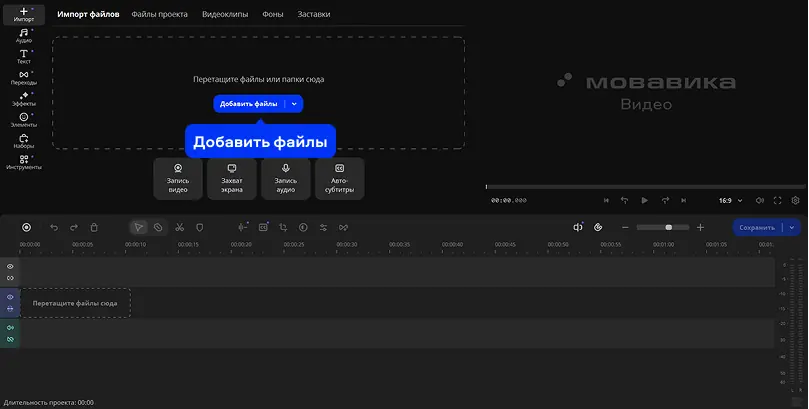
Task: Jump to the next clip in preview
Action: click(x=684, y=201)
